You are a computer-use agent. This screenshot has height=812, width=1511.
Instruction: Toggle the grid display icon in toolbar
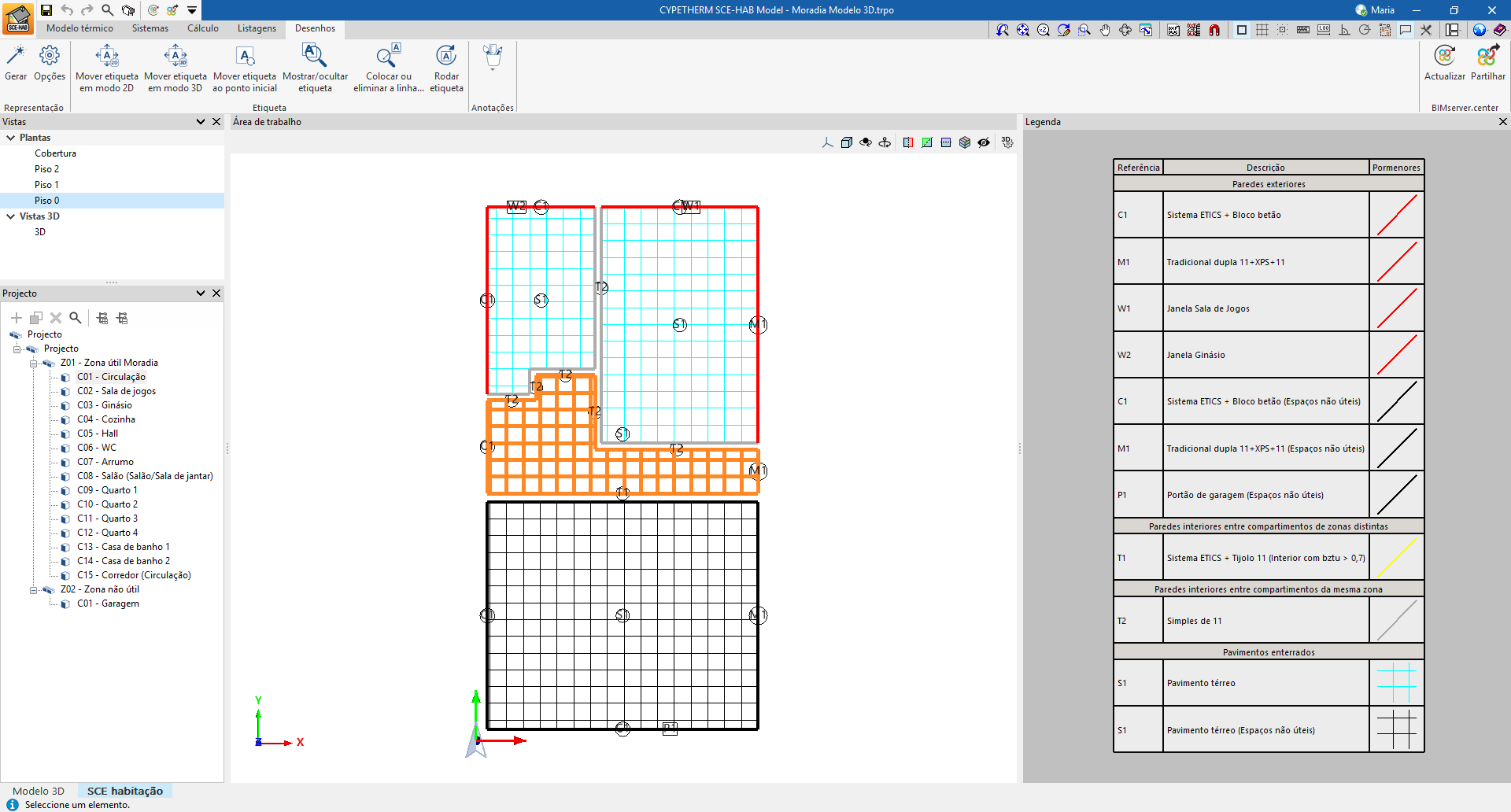[1262, 30]
